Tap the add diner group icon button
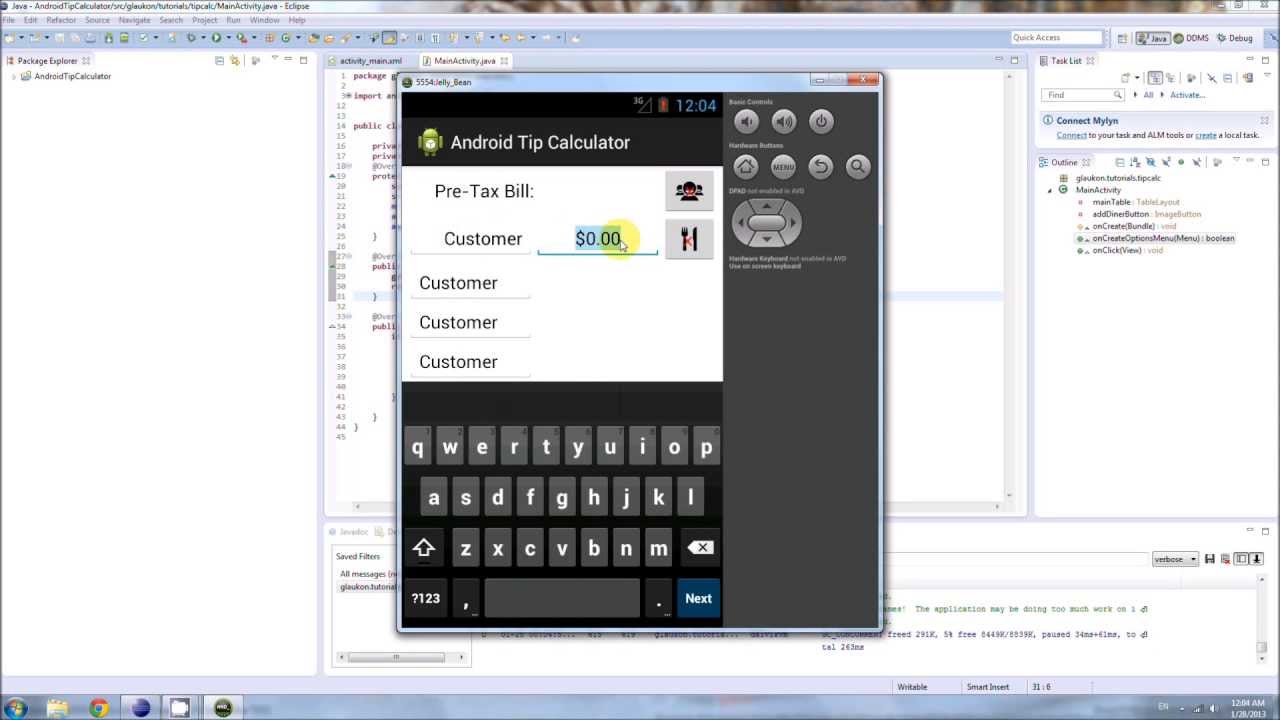 tap(689, 191)
